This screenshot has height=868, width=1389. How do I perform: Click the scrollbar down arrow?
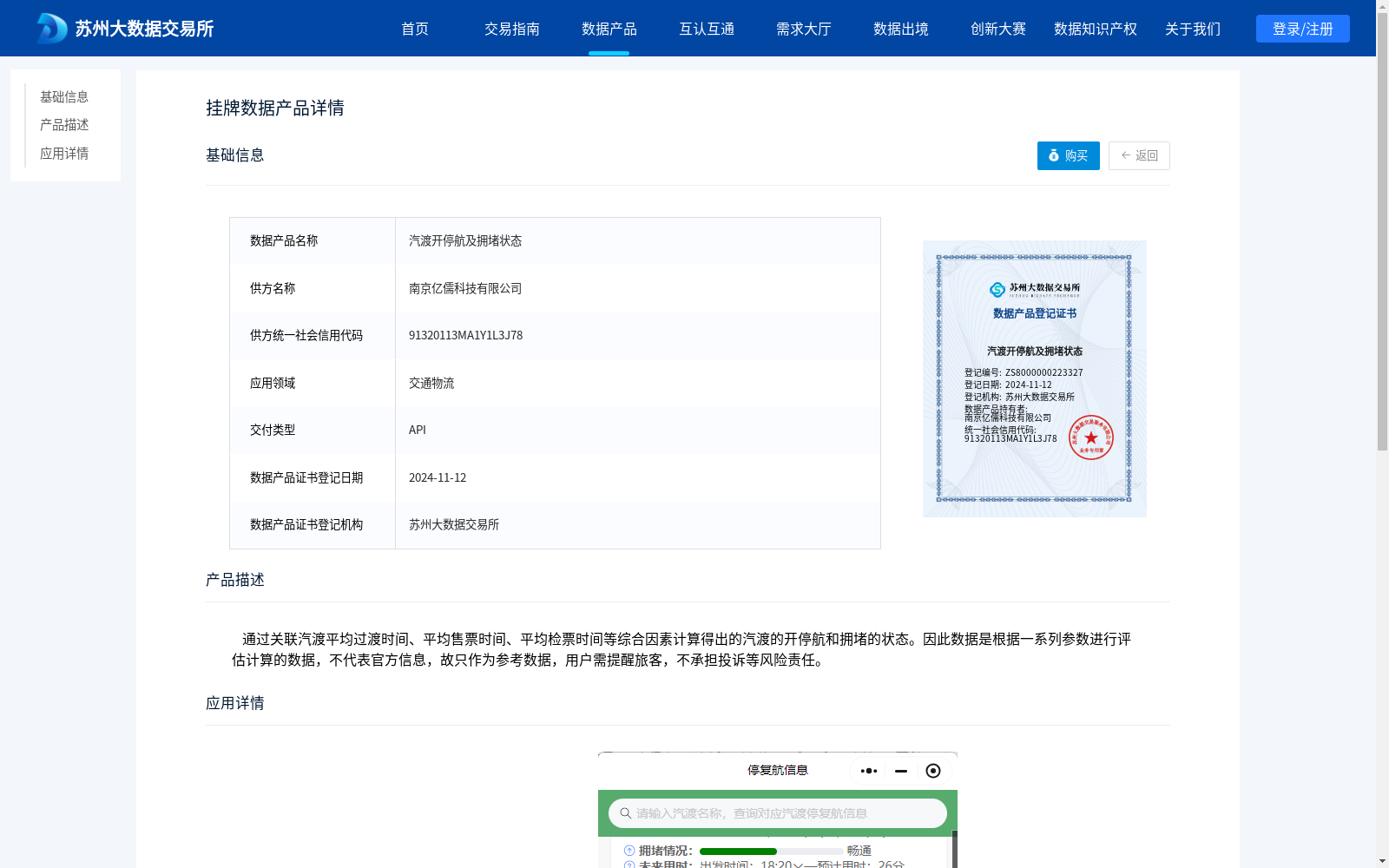1382,861
